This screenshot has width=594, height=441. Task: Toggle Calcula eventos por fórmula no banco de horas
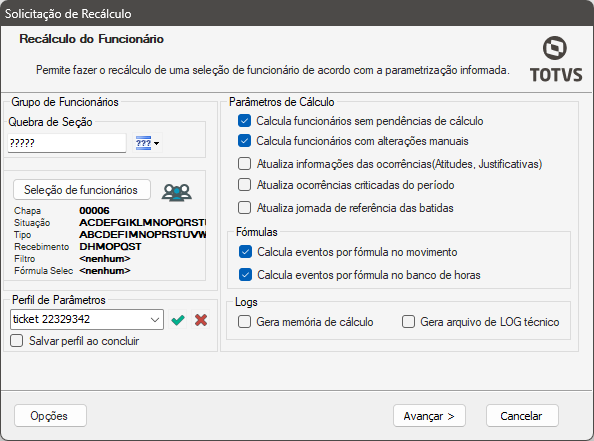(x=245, y=275)
